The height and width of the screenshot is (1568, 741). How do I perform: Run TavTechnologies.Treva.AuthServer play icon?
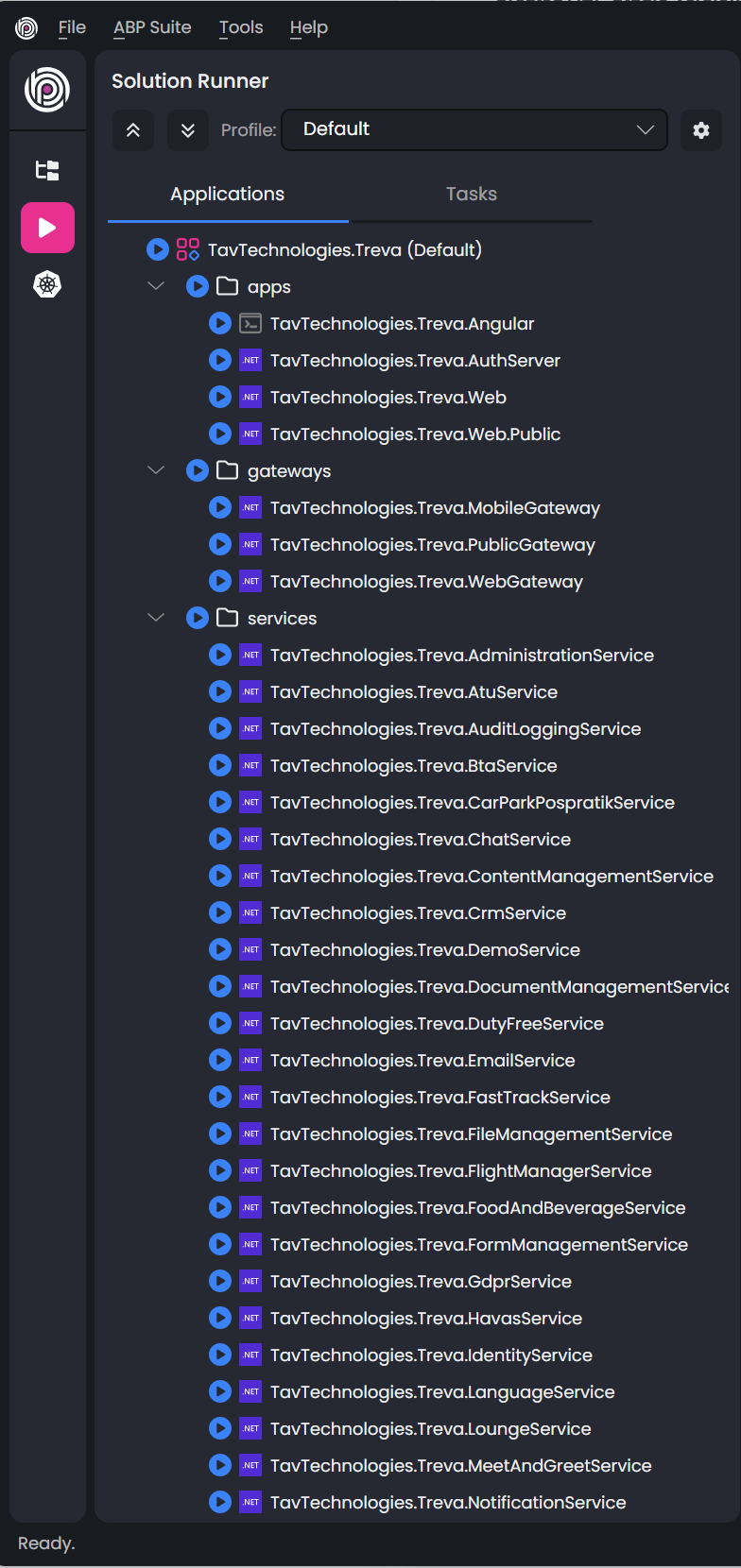(x=220, y=360)
